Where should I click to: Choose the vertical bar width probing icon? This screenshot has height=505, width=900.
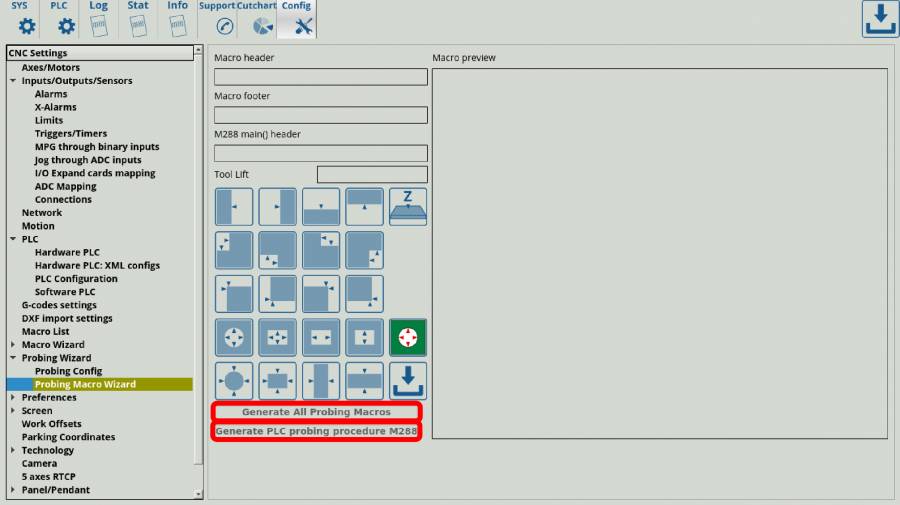[x=321, y=381]
